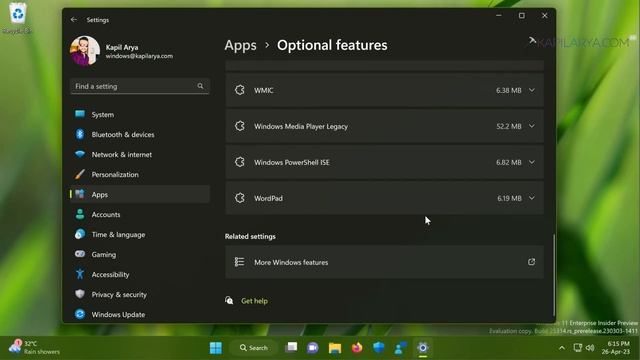Open the Get help link

[254, 301]
